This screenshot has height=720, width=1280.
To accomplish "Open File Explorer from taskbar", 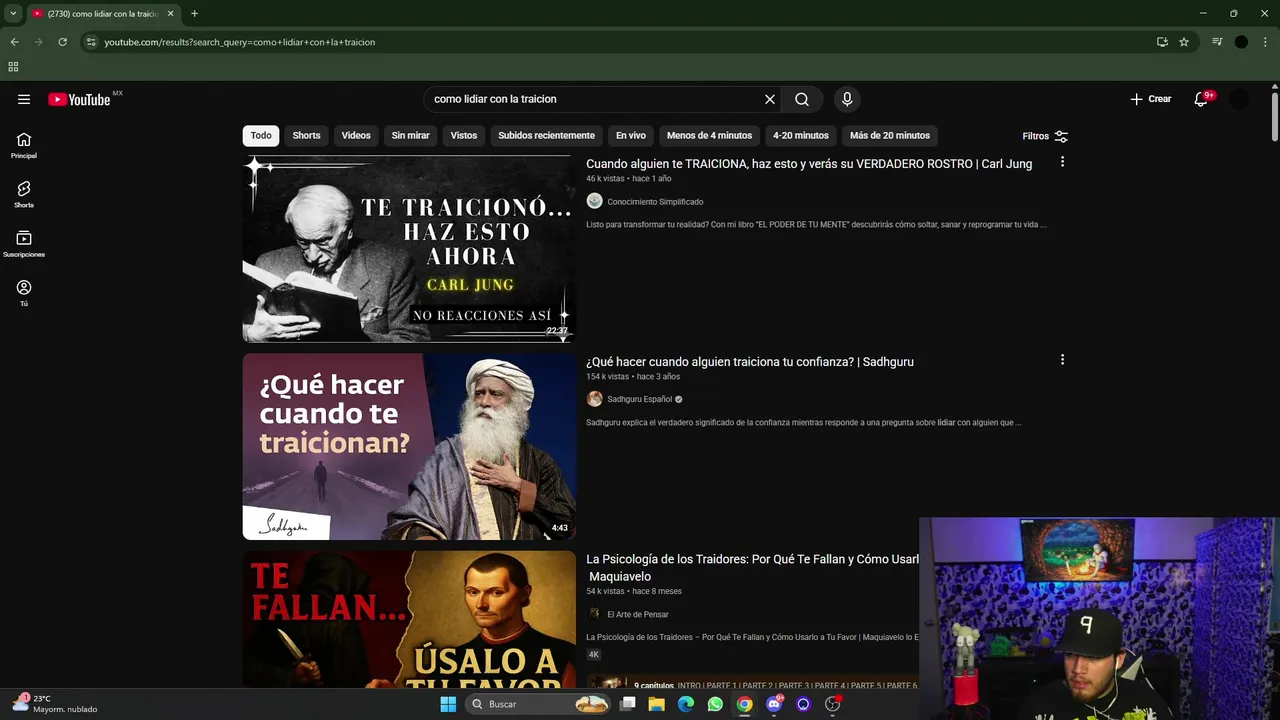I will click(x=656, y=704).
